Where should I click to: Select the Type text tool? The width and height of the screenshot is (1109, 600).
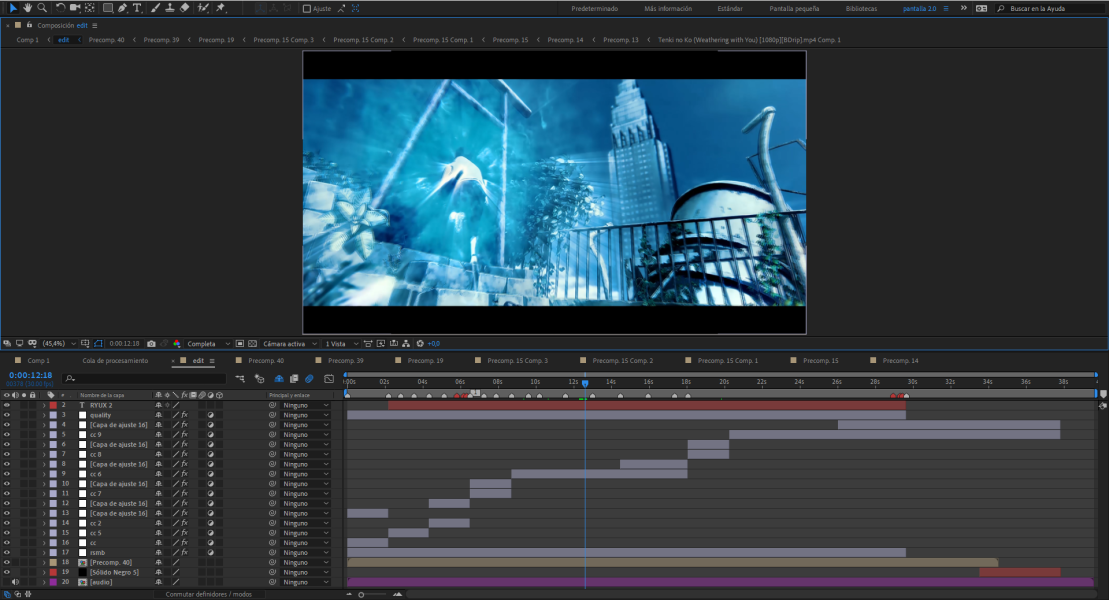point(137,8)
